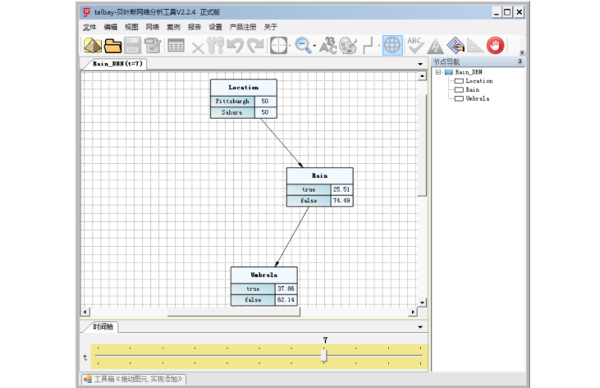Click the magnifier zoom-out icon
The width and height of the screenshot is (600, 388).
[303, 46]
